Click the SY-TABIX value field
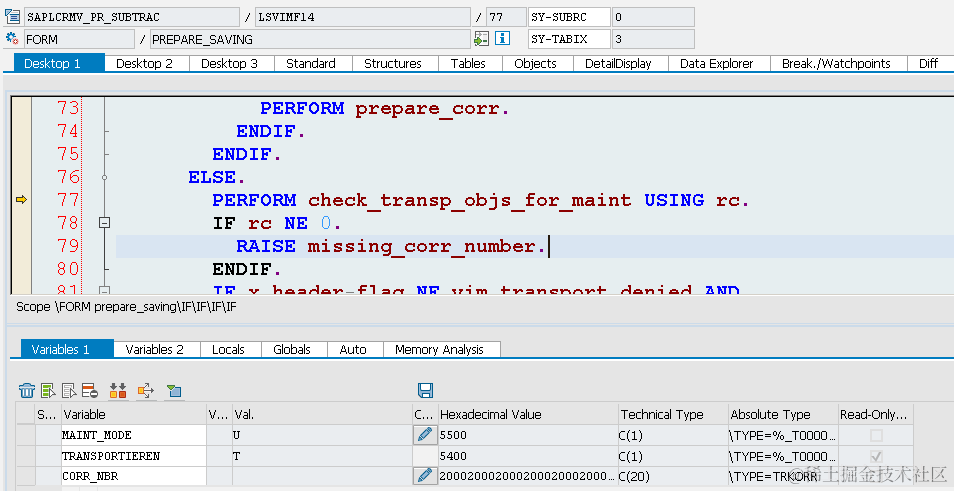 [x=653, y=39]
